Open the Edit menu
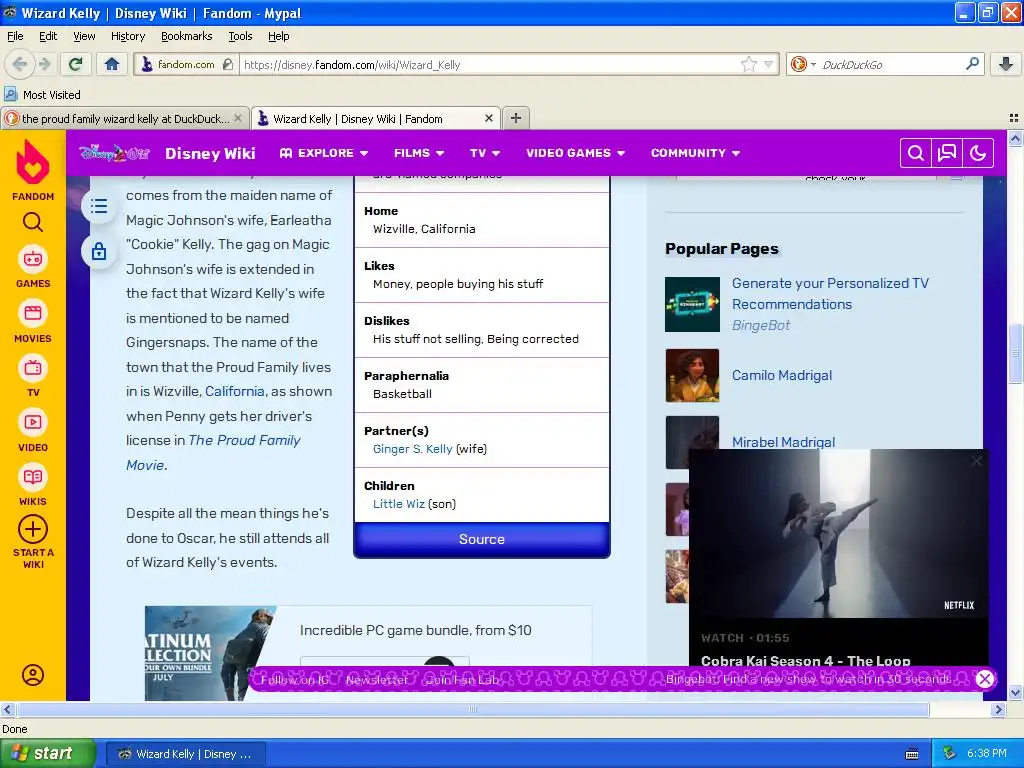The height and width of the screenshot is (768, 1024). click(48, 36)
